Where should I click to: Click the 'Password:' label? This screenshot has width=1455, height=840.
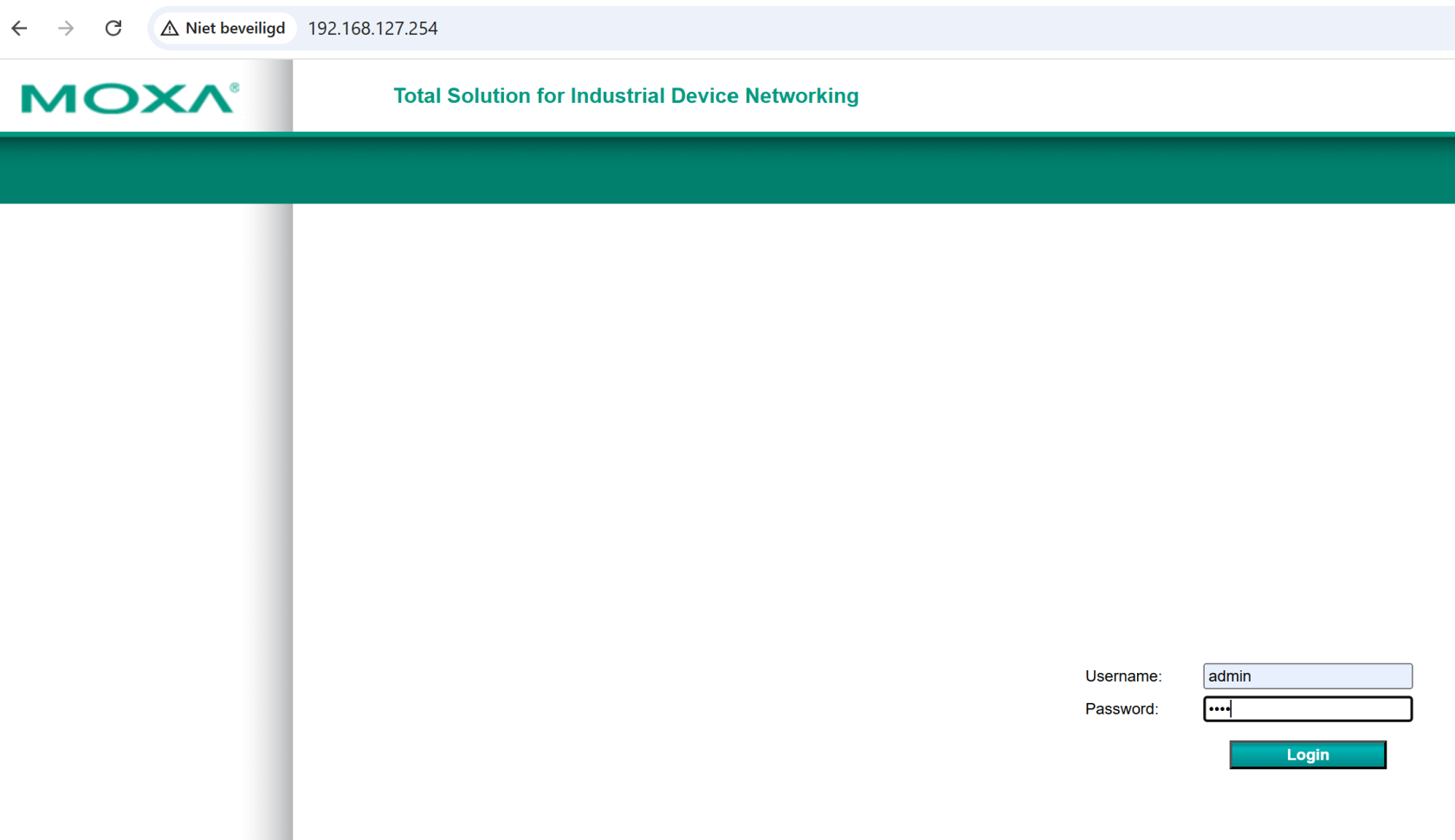1121,709
